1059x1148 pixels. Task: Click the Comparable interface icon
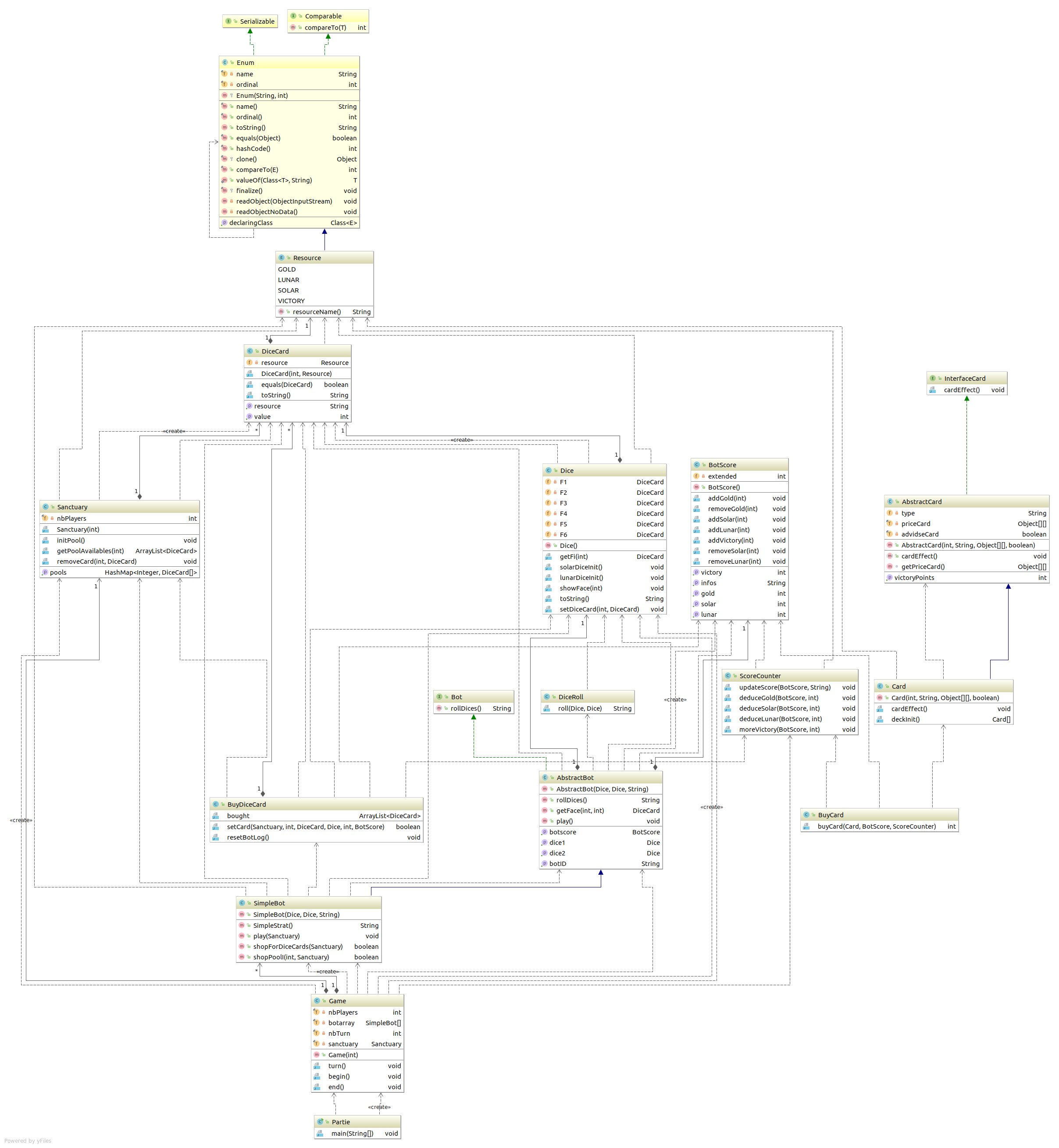(293, 16)
